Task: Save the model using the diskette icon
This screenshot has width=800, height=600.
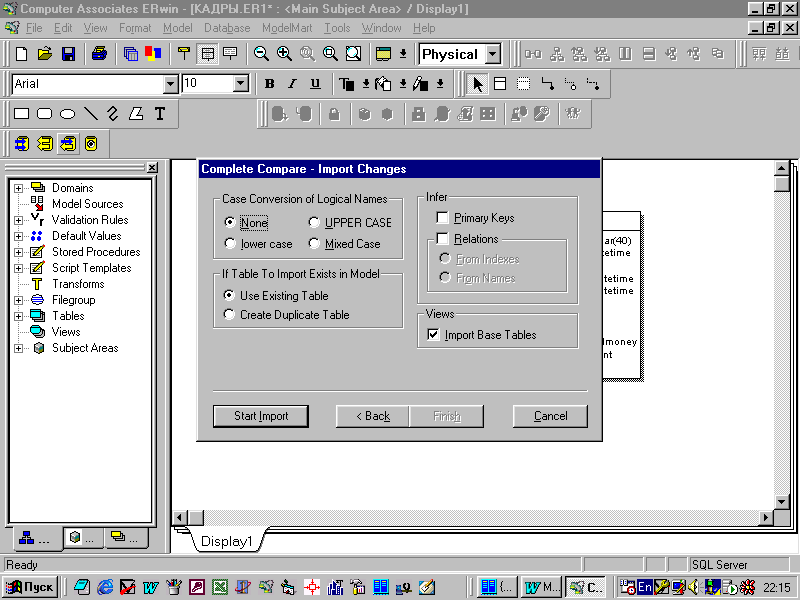Action: click(68, 54)
